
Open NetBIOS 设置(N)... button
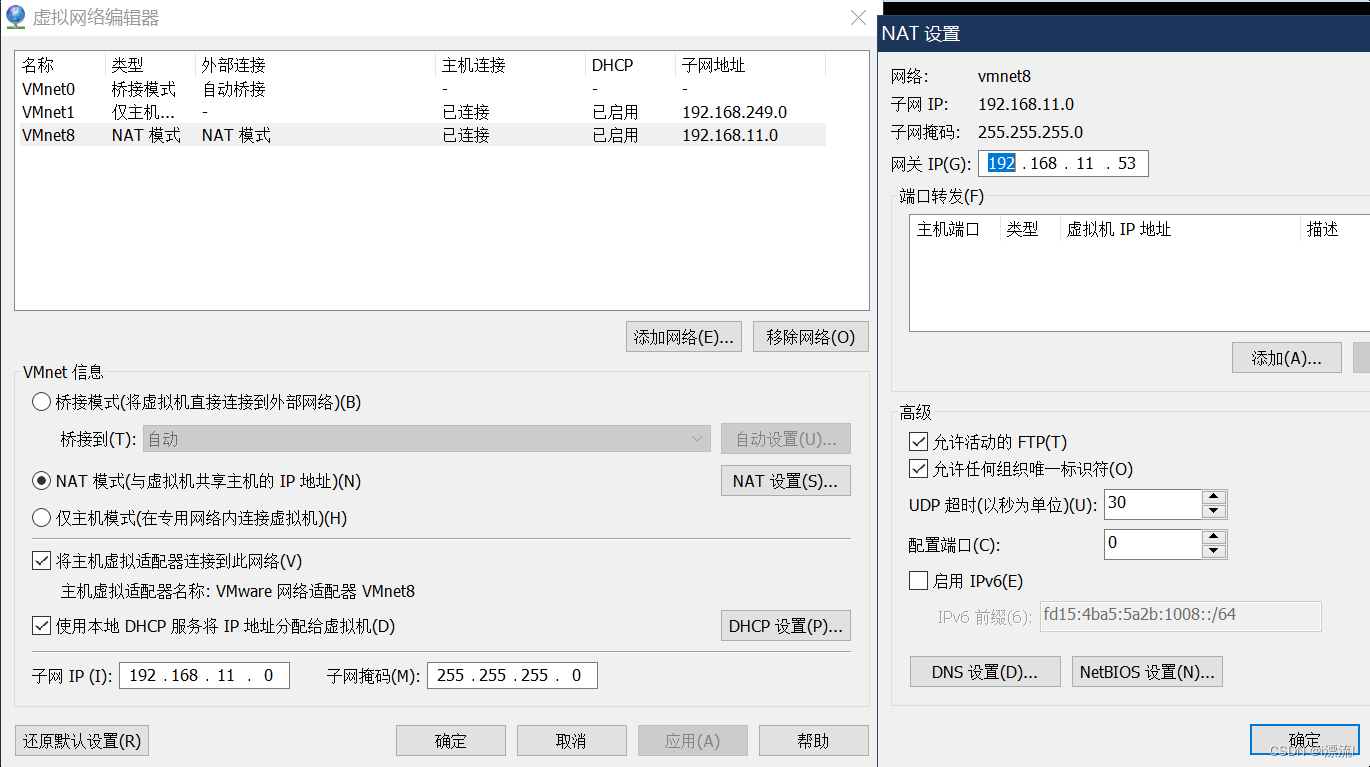1147,672
